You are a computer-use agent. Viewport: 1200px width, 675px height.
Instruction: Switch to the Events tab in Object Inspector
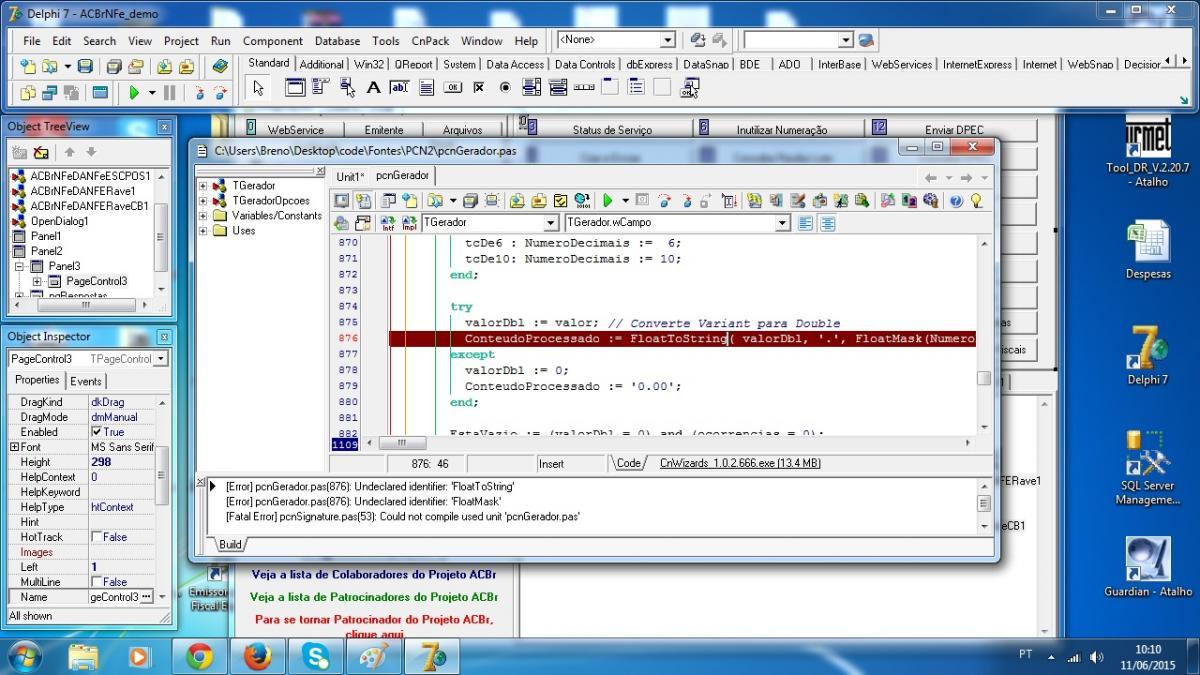86,381
